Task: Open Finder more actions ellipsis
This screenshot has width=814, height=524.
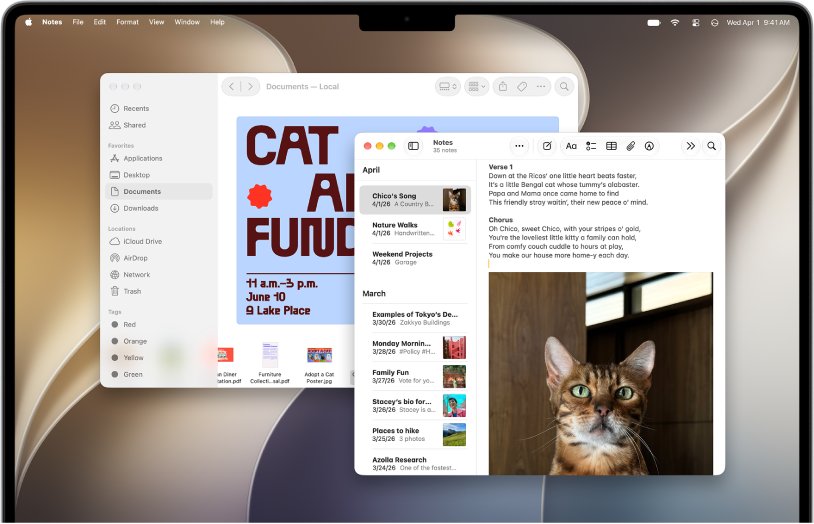Action: click(x=541, y=87)
